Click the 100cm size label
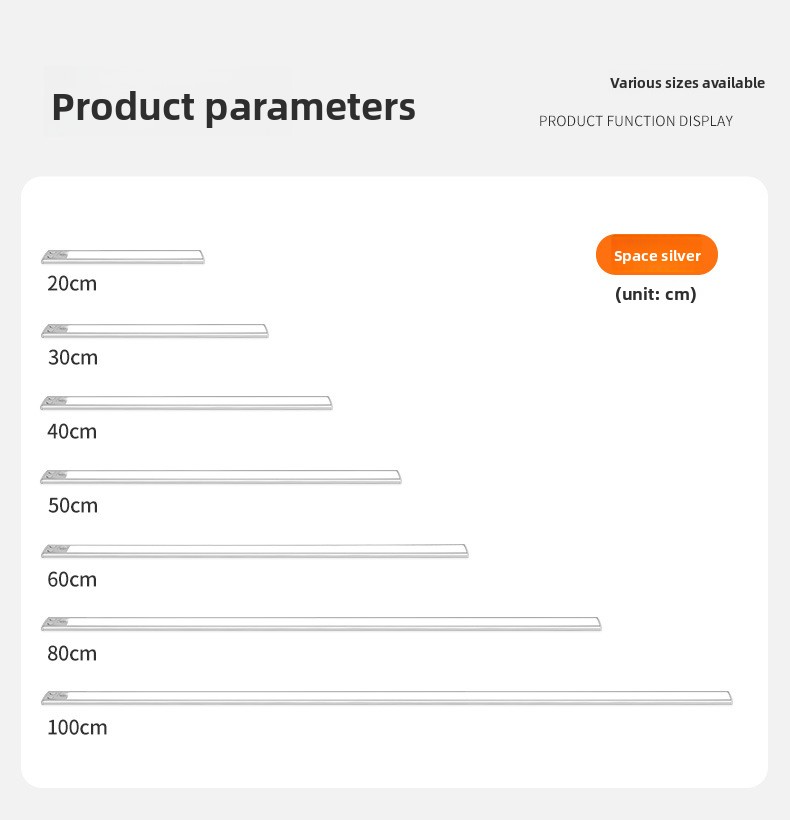The height and width of the screenshot is (820, 790). click(77, 727)
